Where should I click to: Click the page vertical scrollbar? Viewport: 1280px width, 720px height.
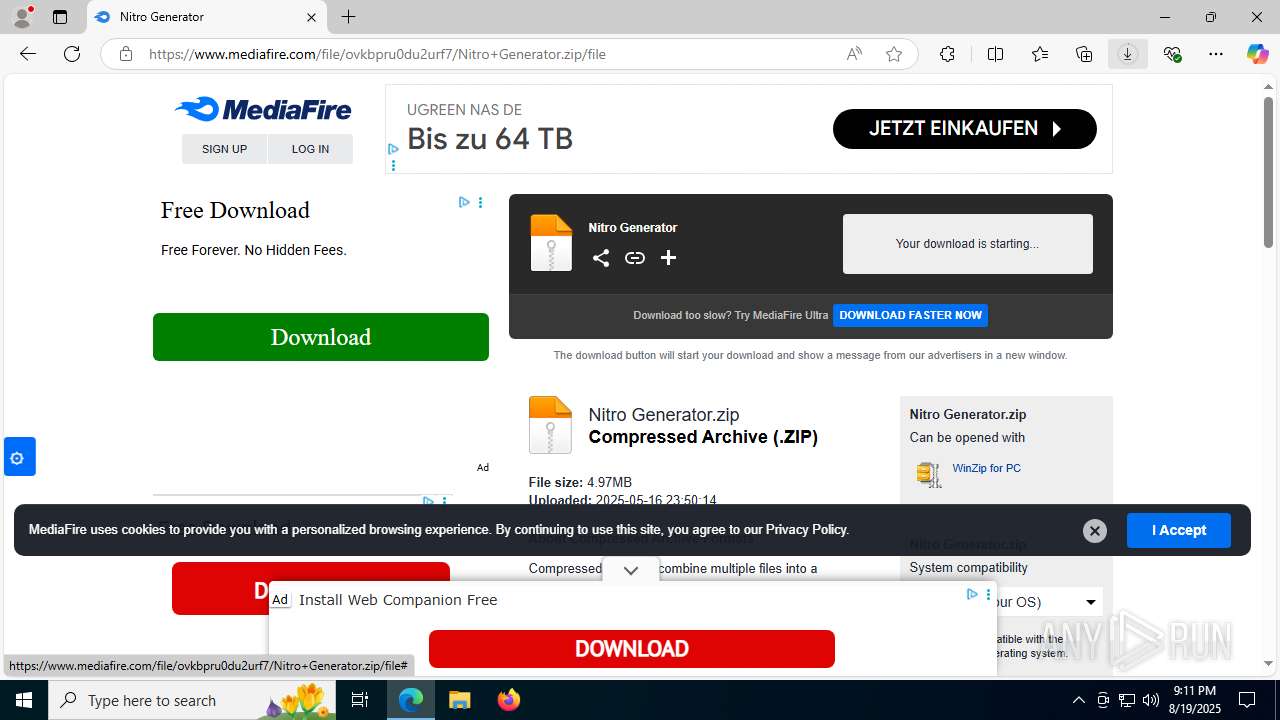(1268, 172)
